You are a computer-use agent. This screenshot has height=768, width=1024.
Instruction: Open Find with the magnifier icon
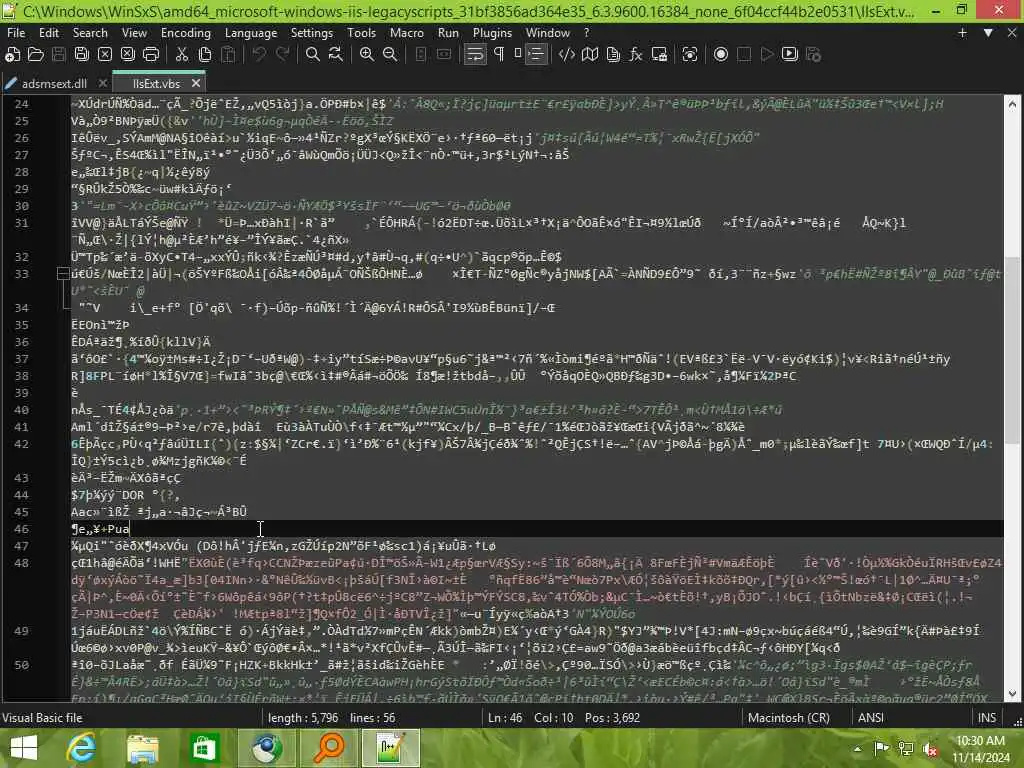[x=313, y=55]
